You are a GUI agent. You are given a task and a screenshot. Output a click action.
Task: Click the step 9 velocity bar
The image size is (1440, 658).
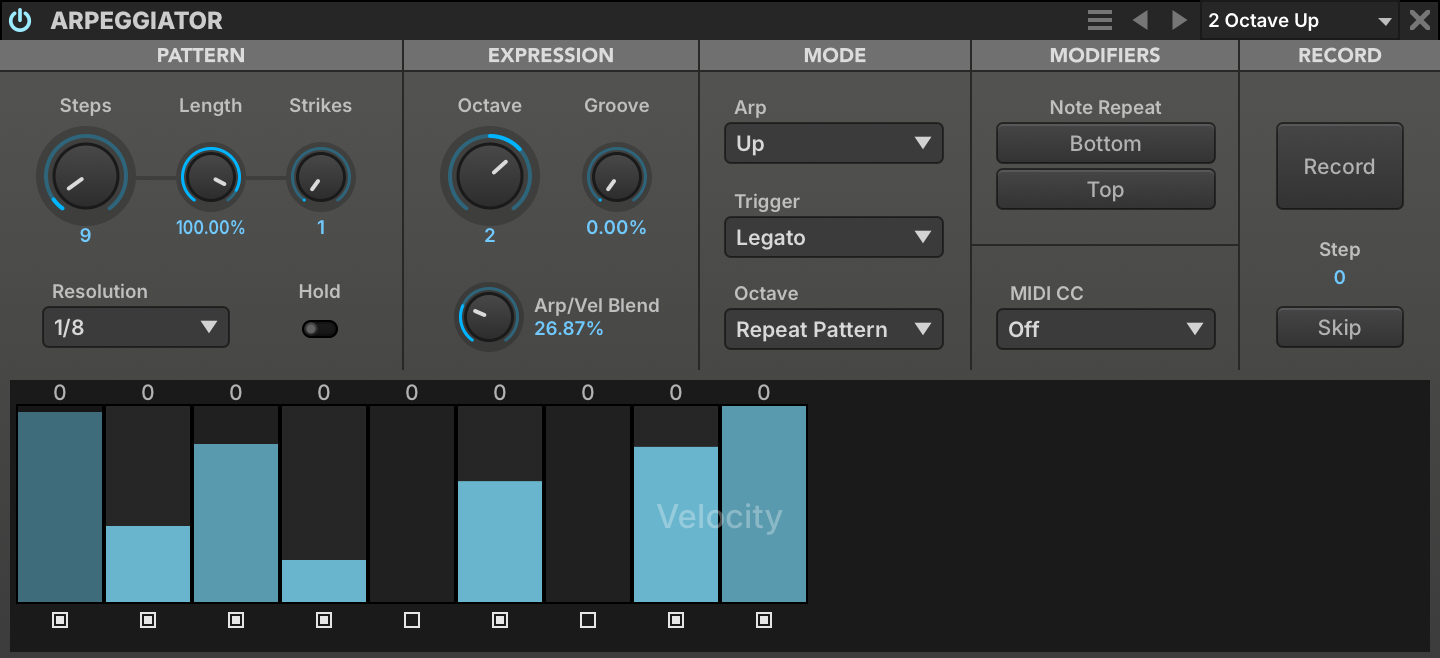point(764,504)
